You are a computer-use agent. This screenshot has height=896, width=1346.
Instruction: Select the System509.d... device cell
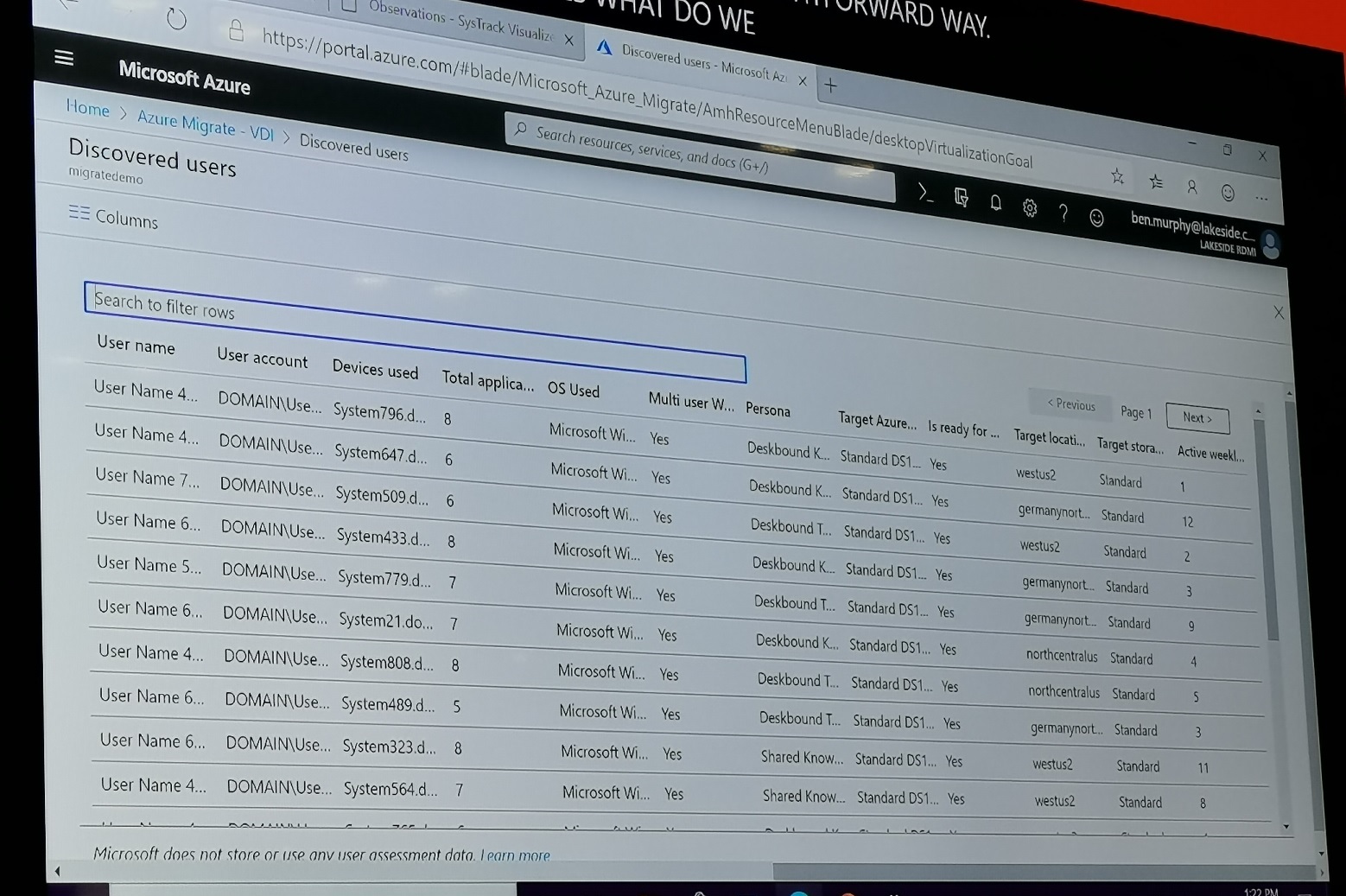382,495
